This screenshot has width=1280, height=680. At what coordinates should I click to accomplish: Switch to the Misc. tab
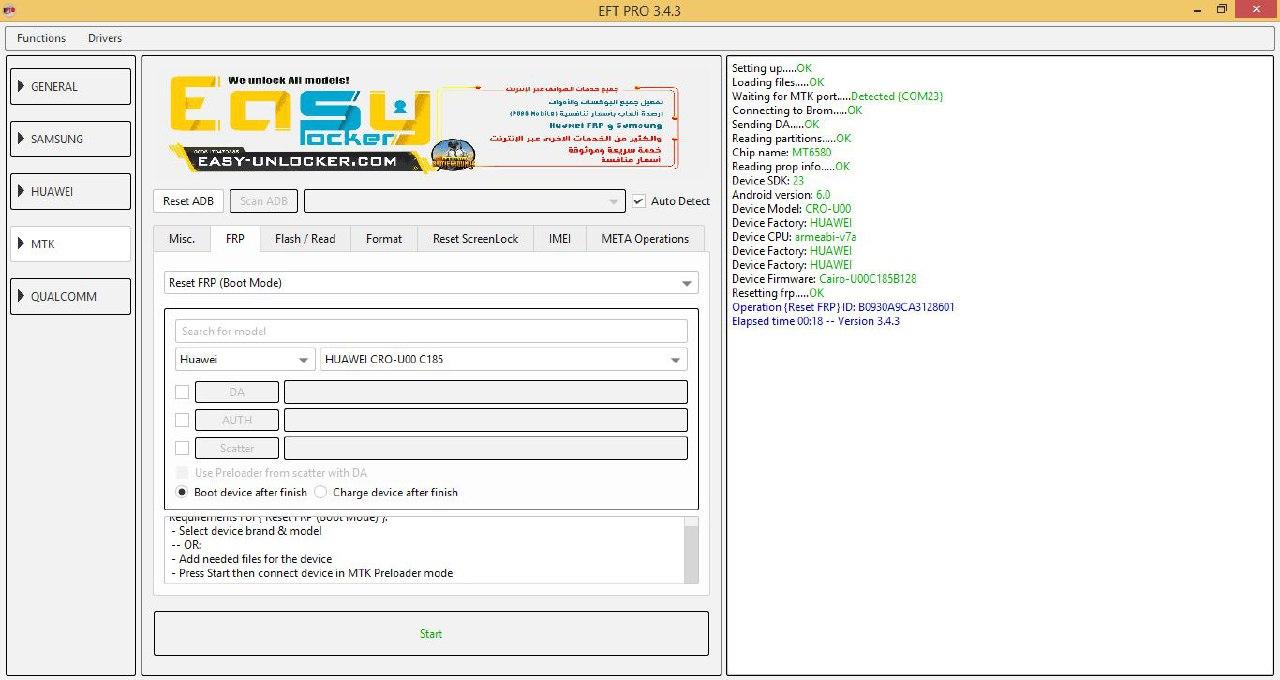(x=182, y=239)
